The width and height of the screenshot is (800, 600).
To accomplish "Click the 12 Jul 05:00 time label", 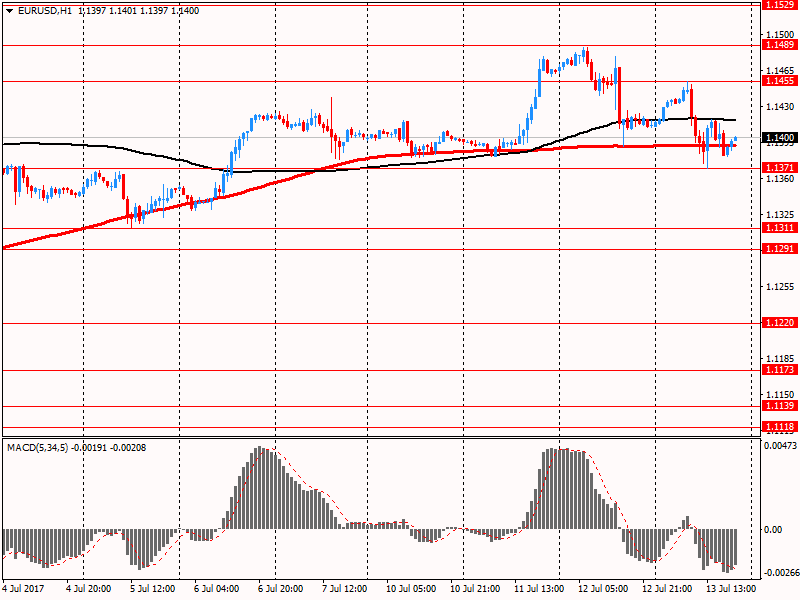I will click(x=603, y=588).
